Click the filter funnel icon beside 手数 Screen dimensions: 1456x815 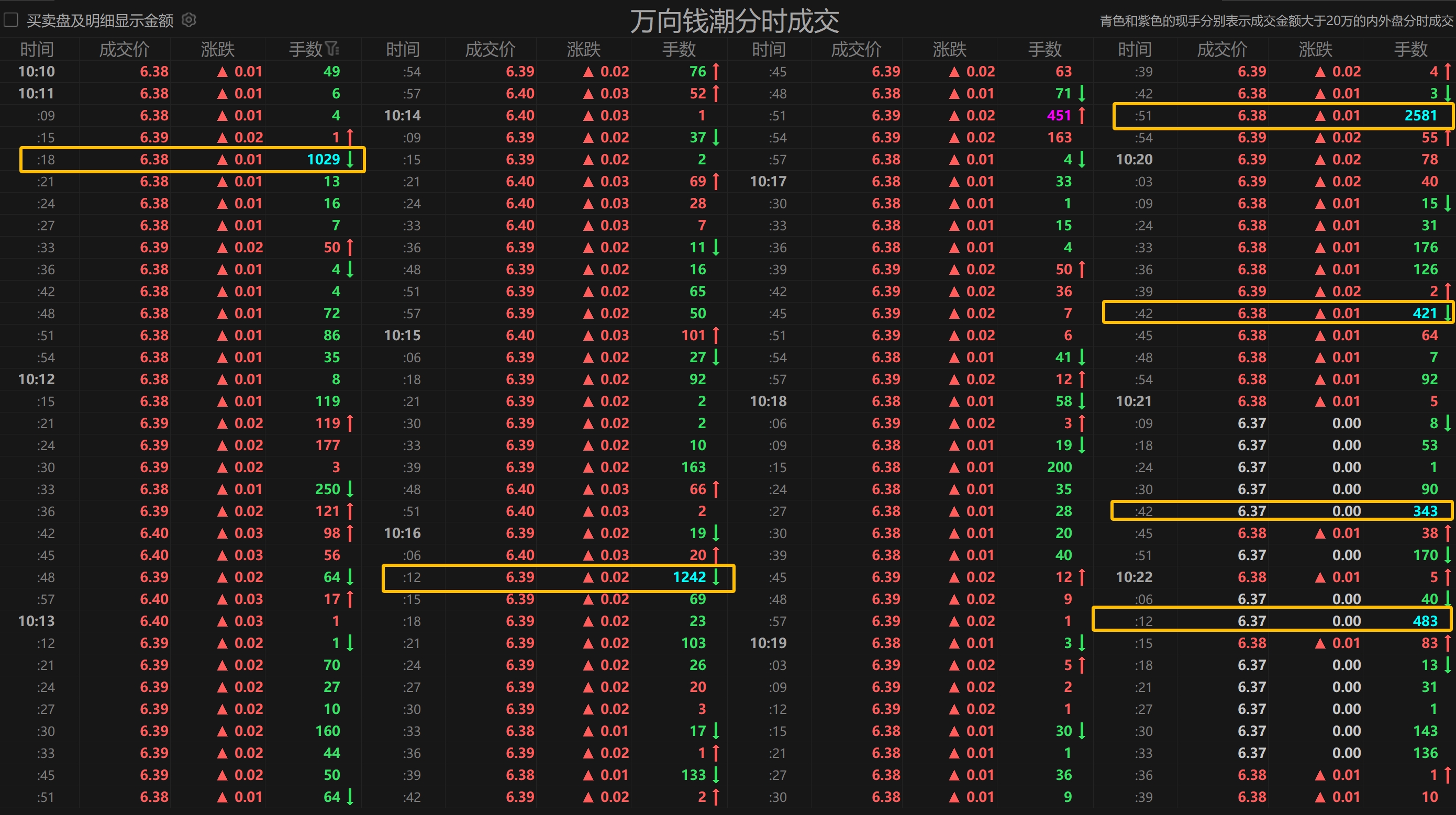click(x=333, y=50)
